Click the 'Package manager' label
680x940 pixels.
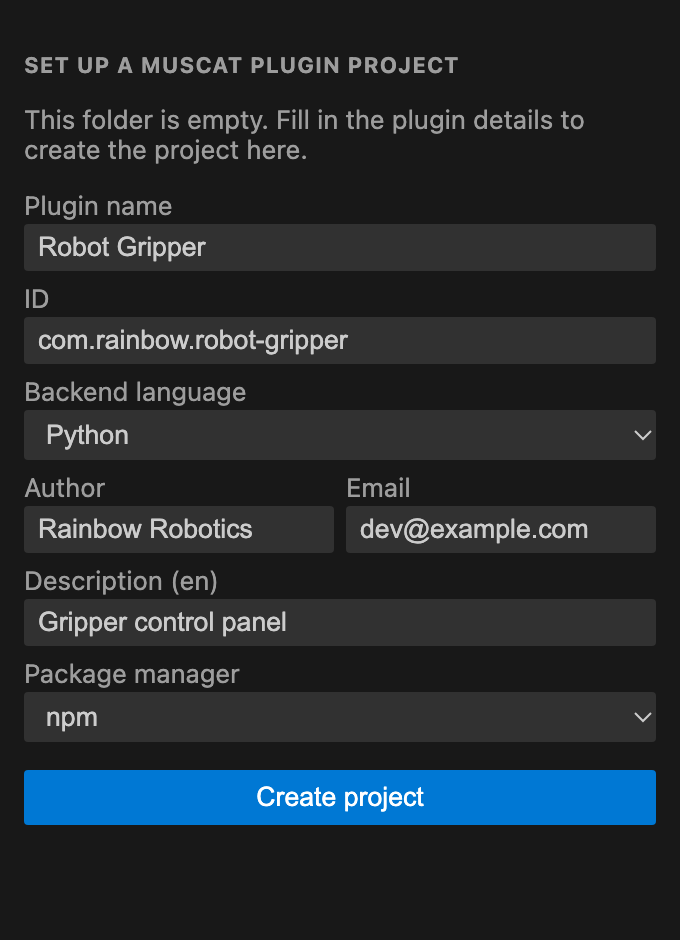pos(131,674)
